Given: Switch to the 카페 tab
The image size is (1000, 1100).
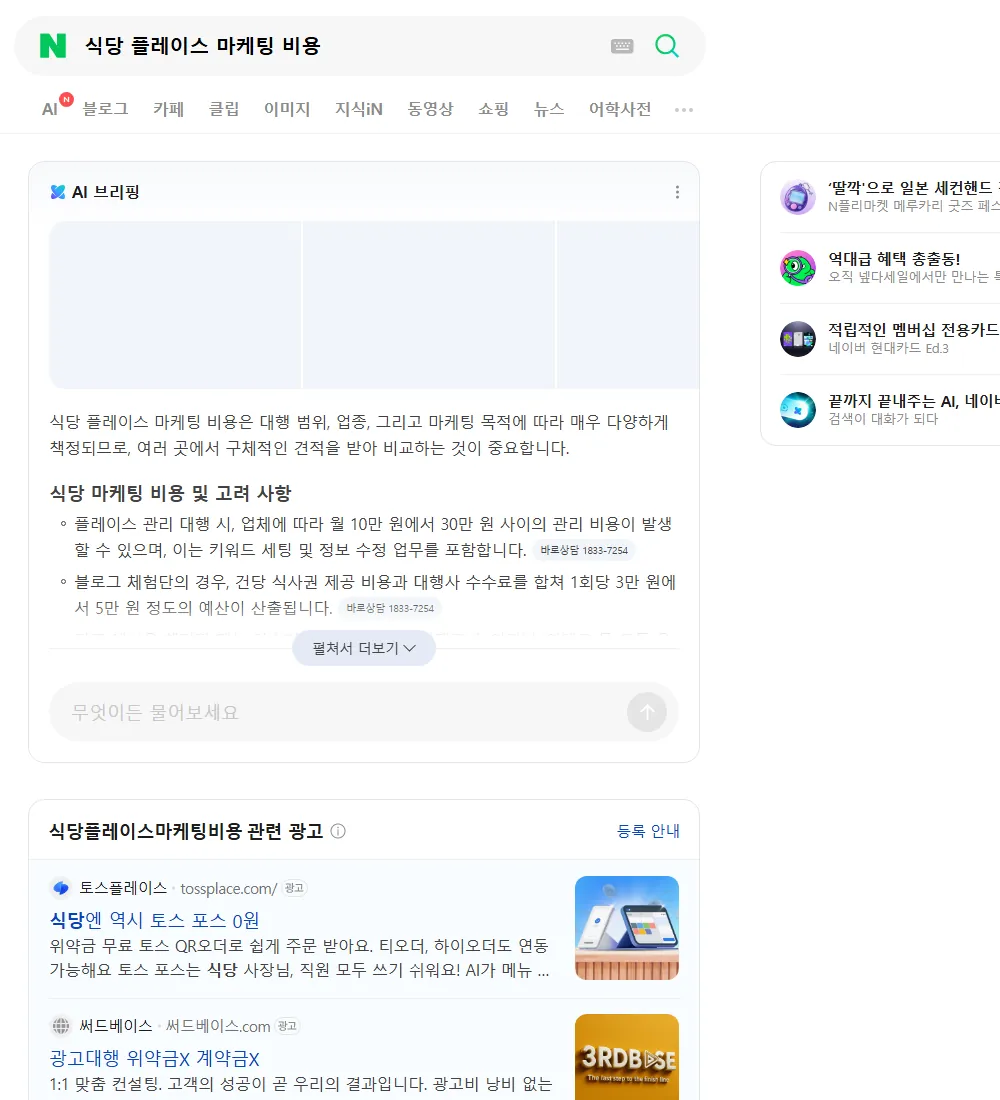Looking at the screenshot, I should 168,109.
